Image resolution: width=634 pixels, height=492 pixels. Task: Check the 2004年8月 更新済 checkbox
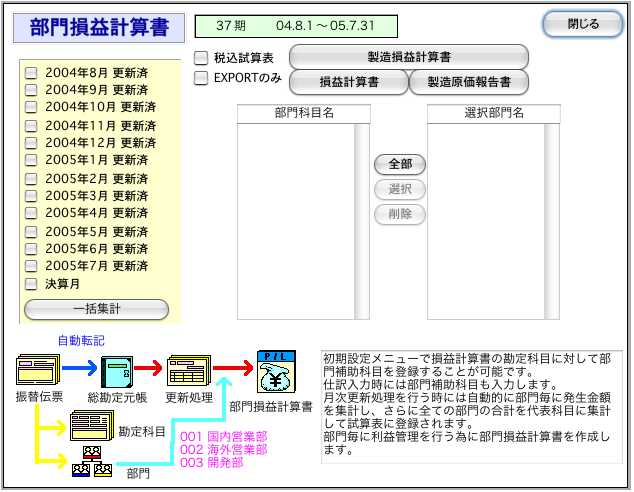pos(31,72)
